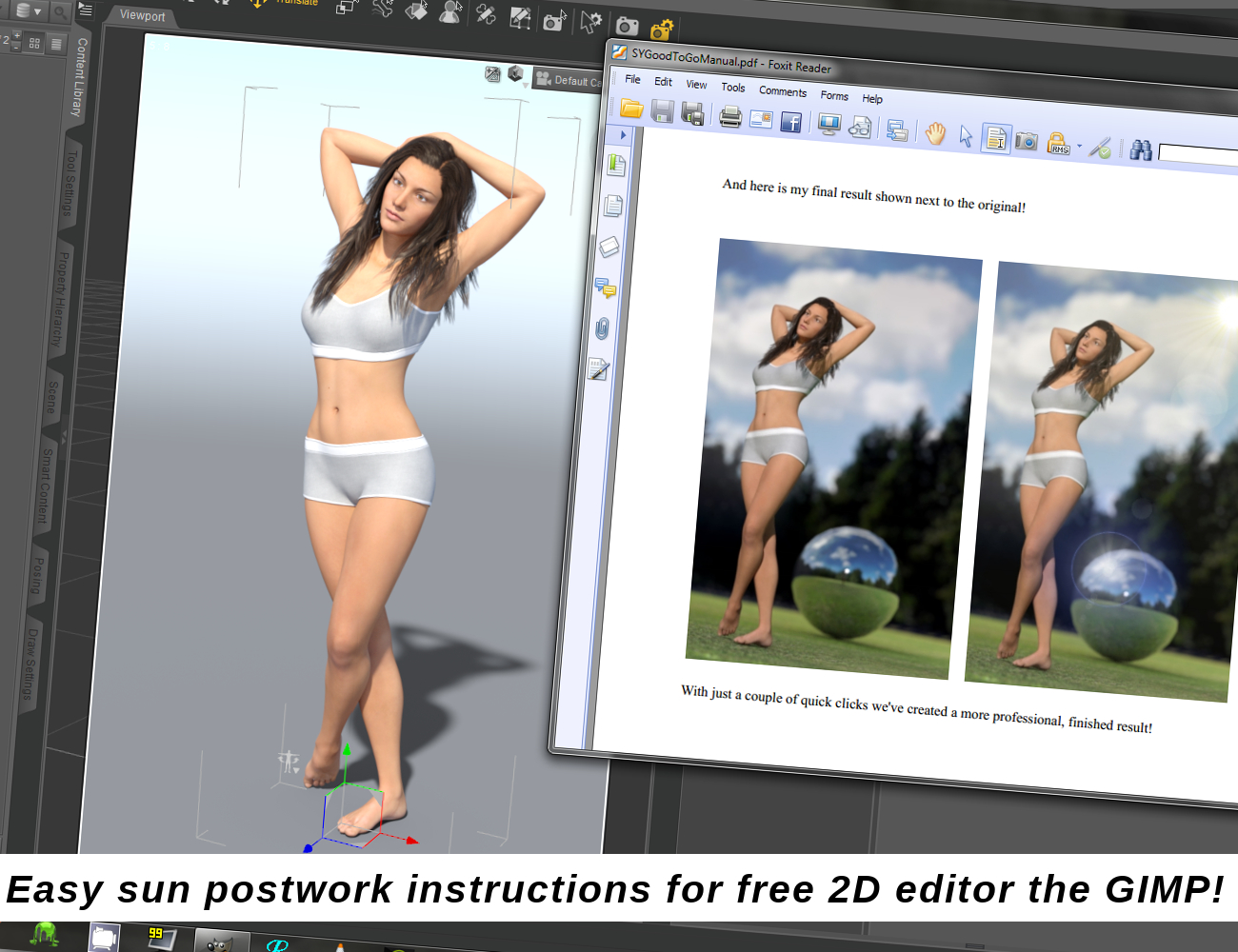Open the dropdown arrow beside the RMS icon
Image resolution: width=1238 pixels, height=952 pixels.
coord(1079,147)
